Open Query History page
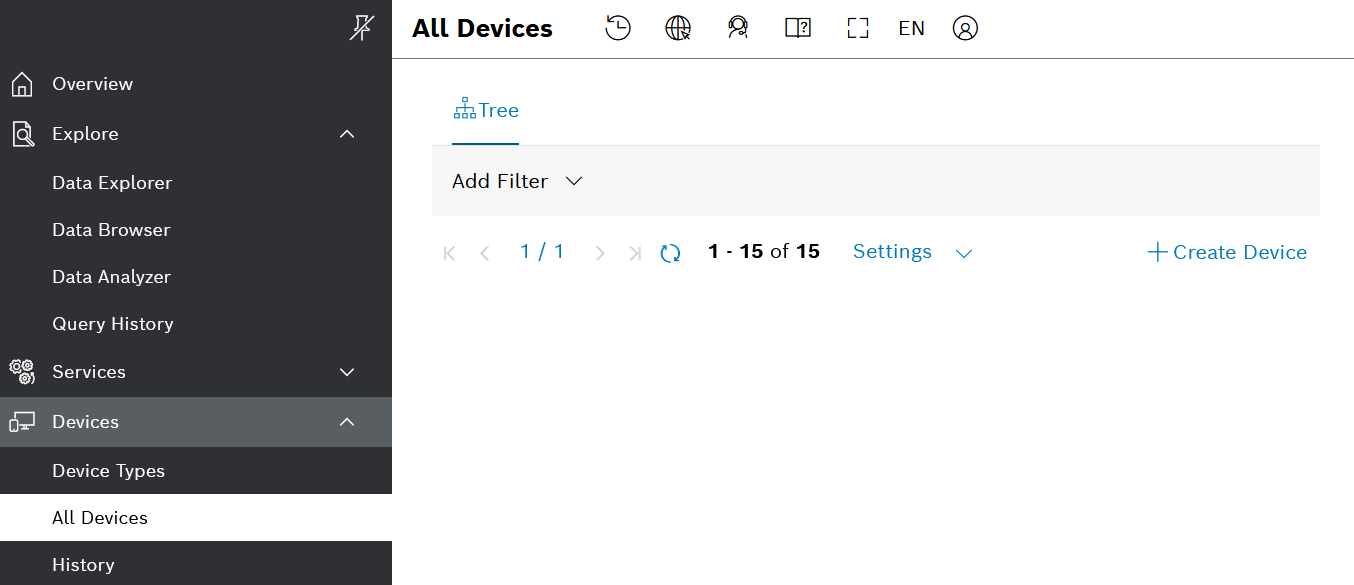Screen dimensions: 1354x585 pyautogui.click(x=113, y=324)
